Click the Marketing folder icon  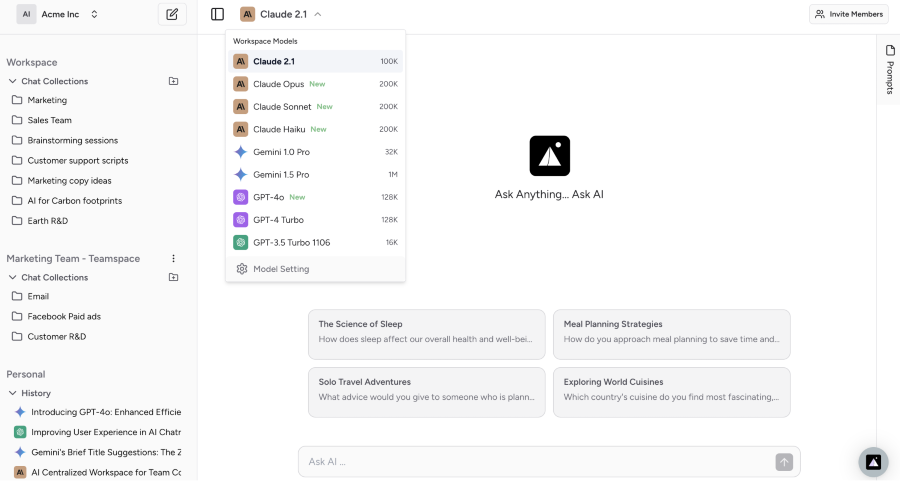pos(17,100)
